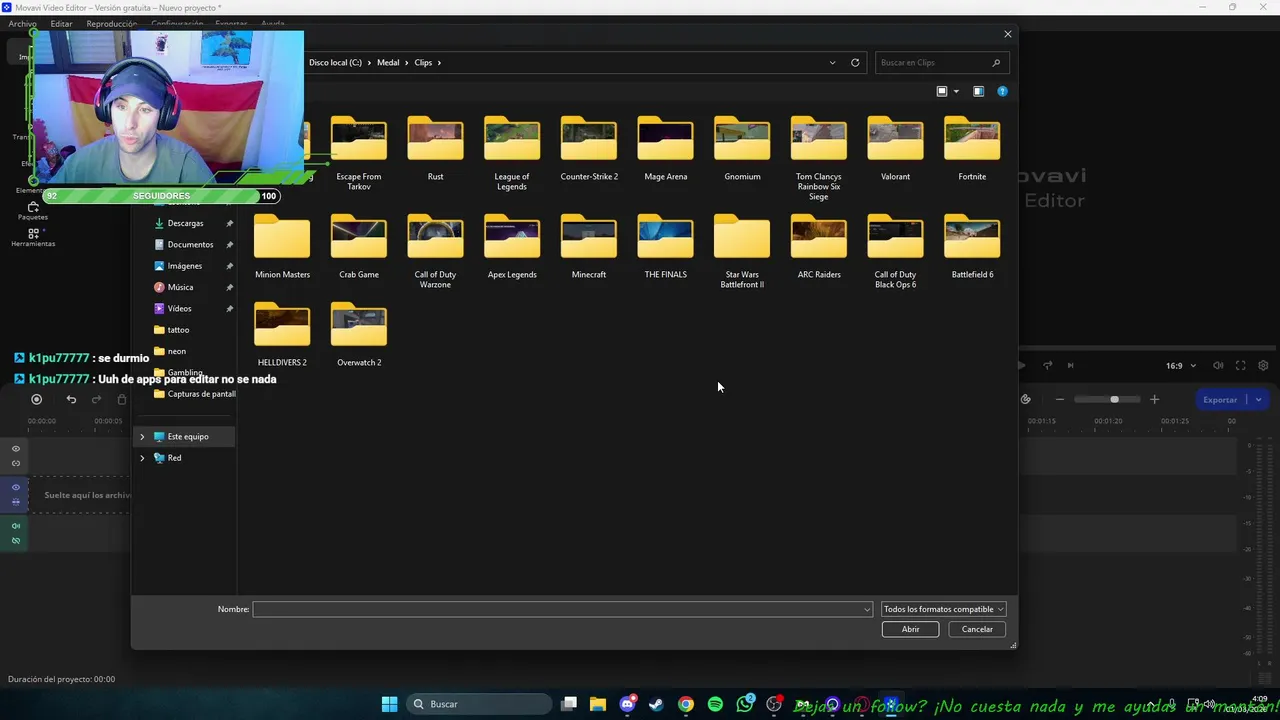Open Call of Duty Black Ops 6 folder

(x=895, y=251)
